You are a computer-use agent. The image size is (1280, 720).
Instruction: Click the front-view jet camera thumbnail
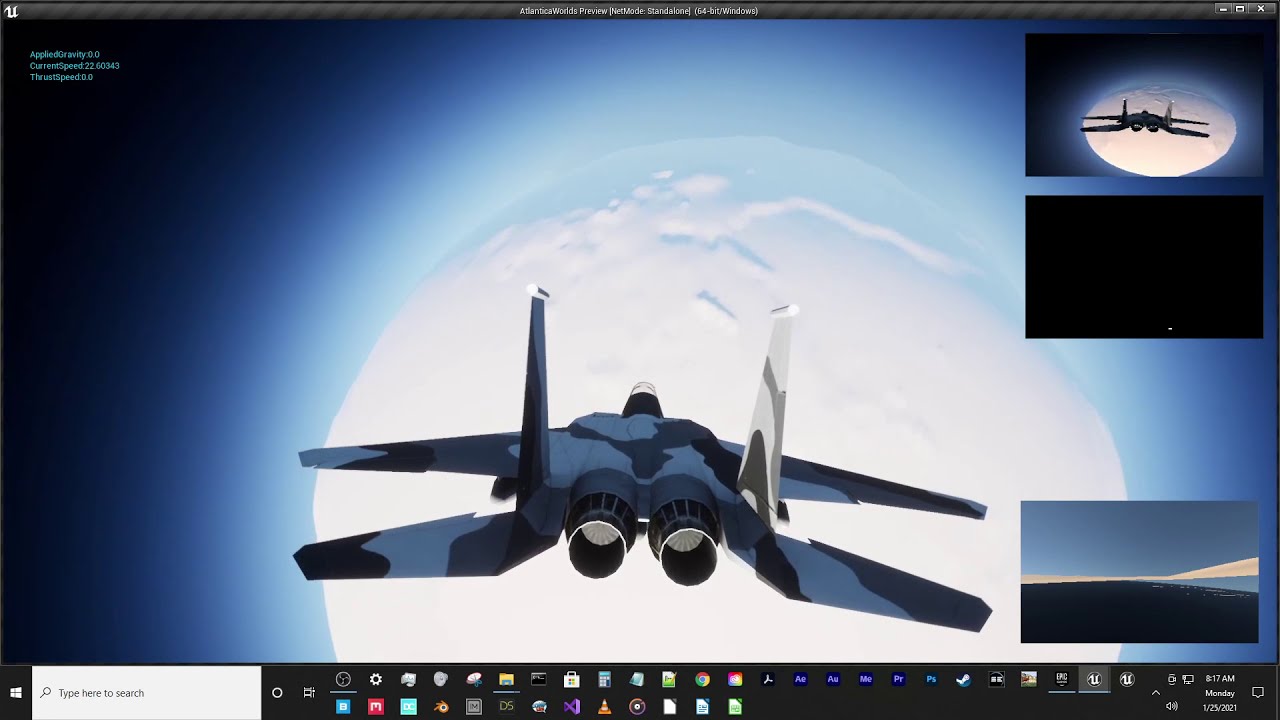point(1144,105)
